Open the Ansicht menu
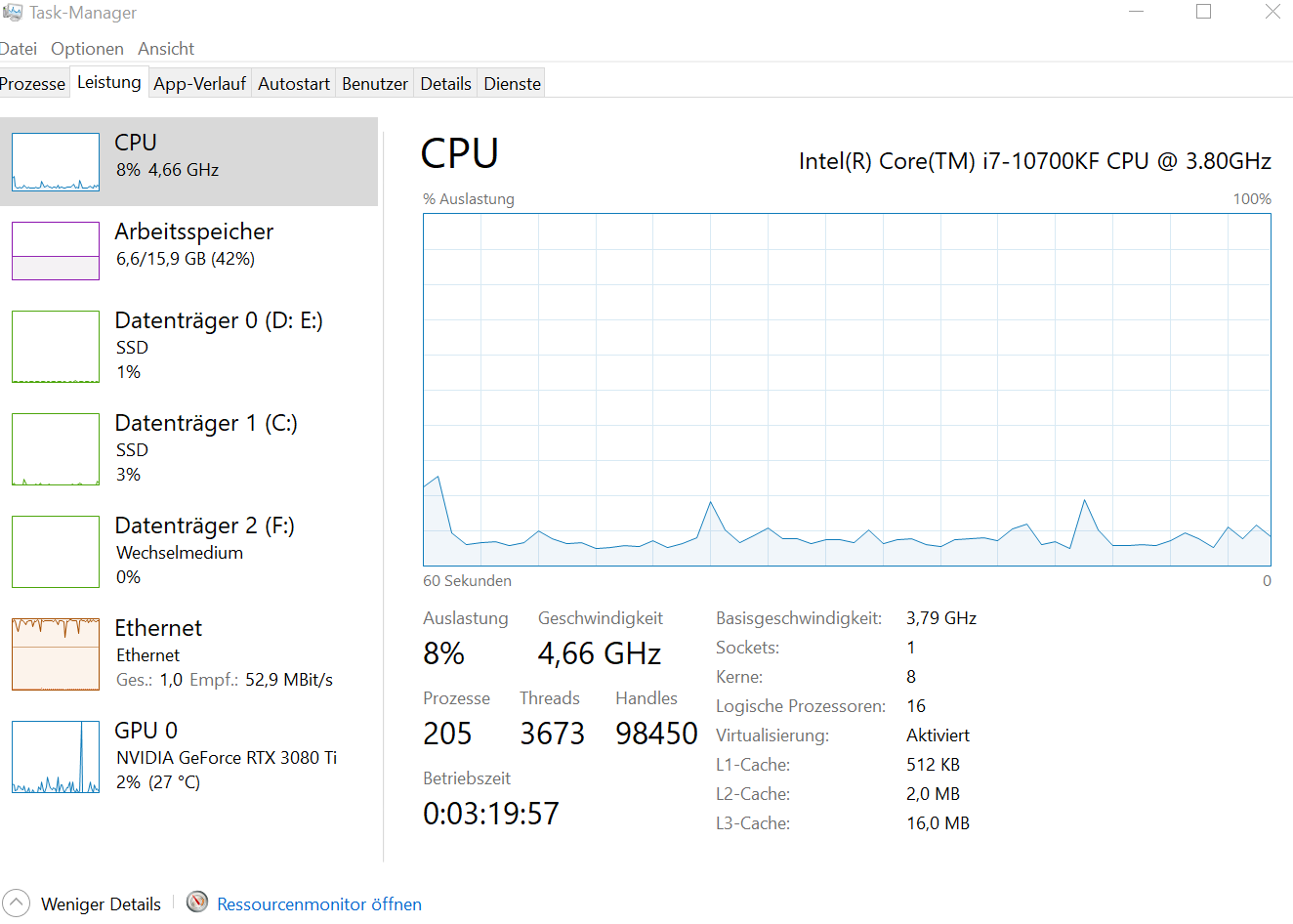The height and width of the screenshot is (924, 1293). point(165,48)
